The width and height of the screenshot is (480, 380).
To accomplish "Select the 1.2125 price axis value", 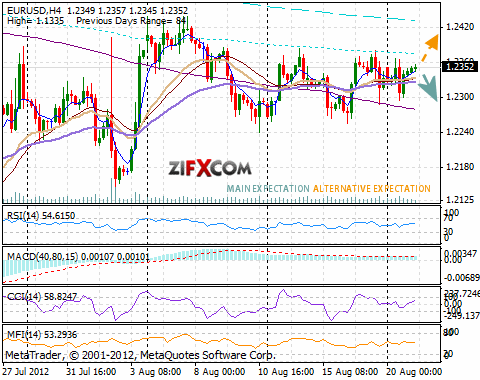I will click(x=460, y=200).
